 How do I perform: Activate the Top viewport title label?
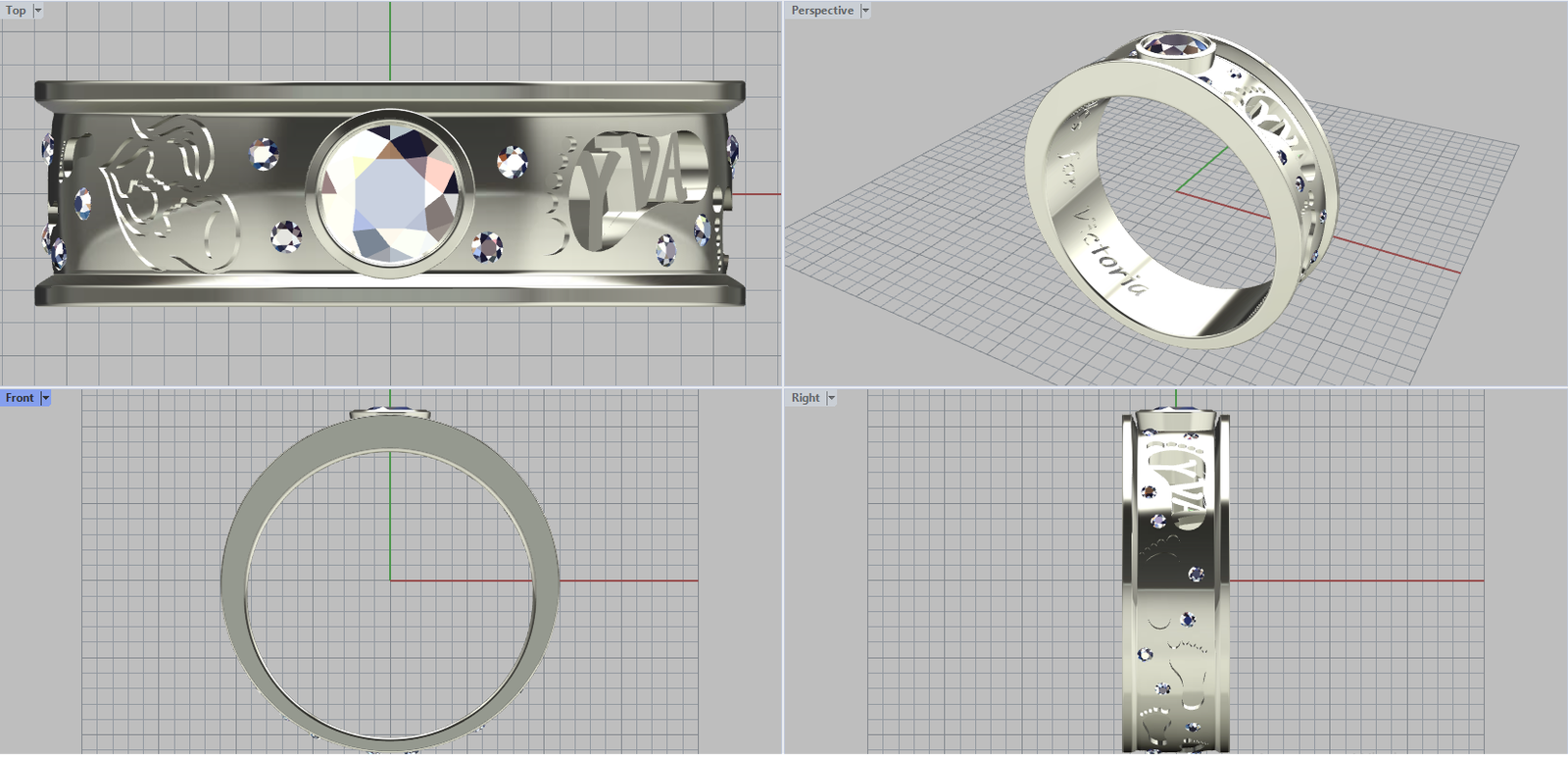click(16, 11)
